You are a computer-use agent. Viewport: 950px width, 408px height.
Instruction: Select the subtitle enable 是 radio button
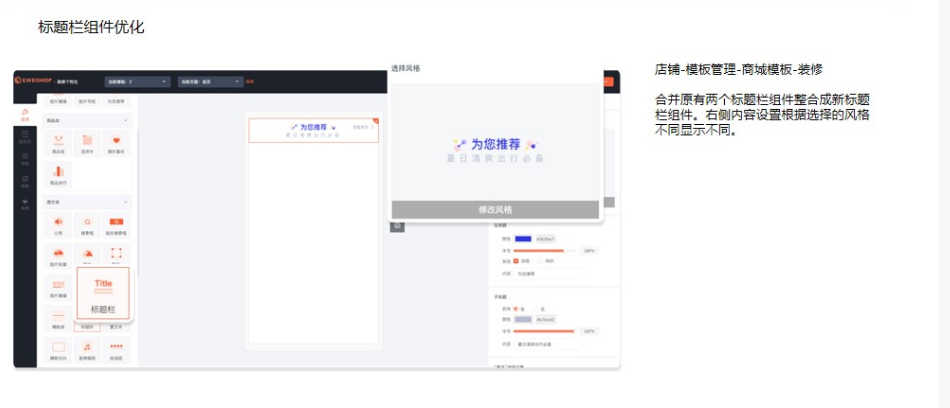(x=516, y=309)
